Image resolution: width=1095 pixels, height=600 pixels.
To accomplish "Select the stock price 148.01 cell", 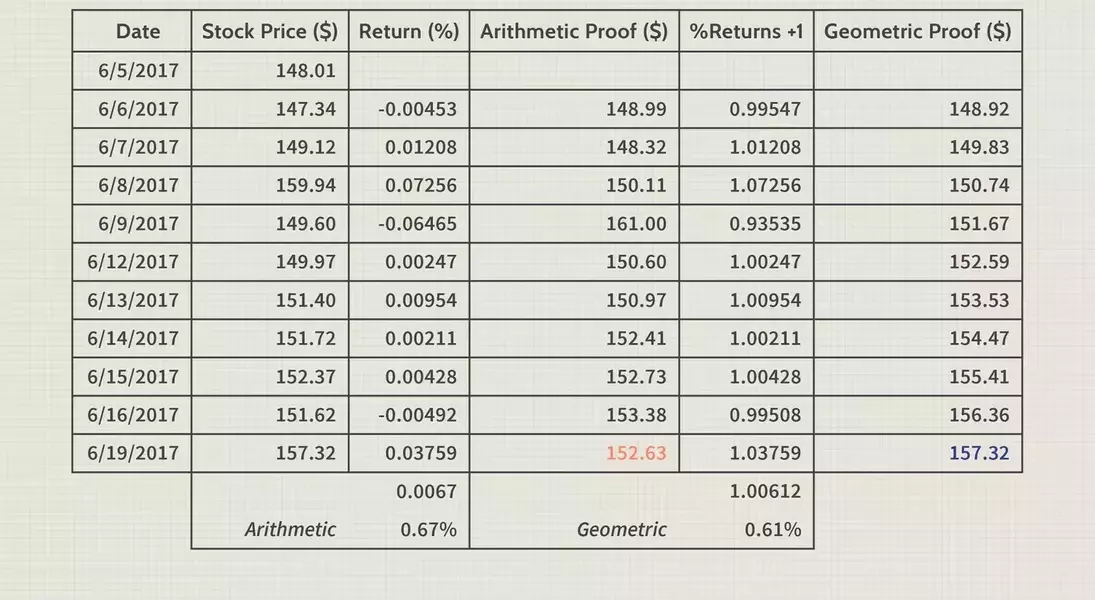I will (x=305, y=71).
